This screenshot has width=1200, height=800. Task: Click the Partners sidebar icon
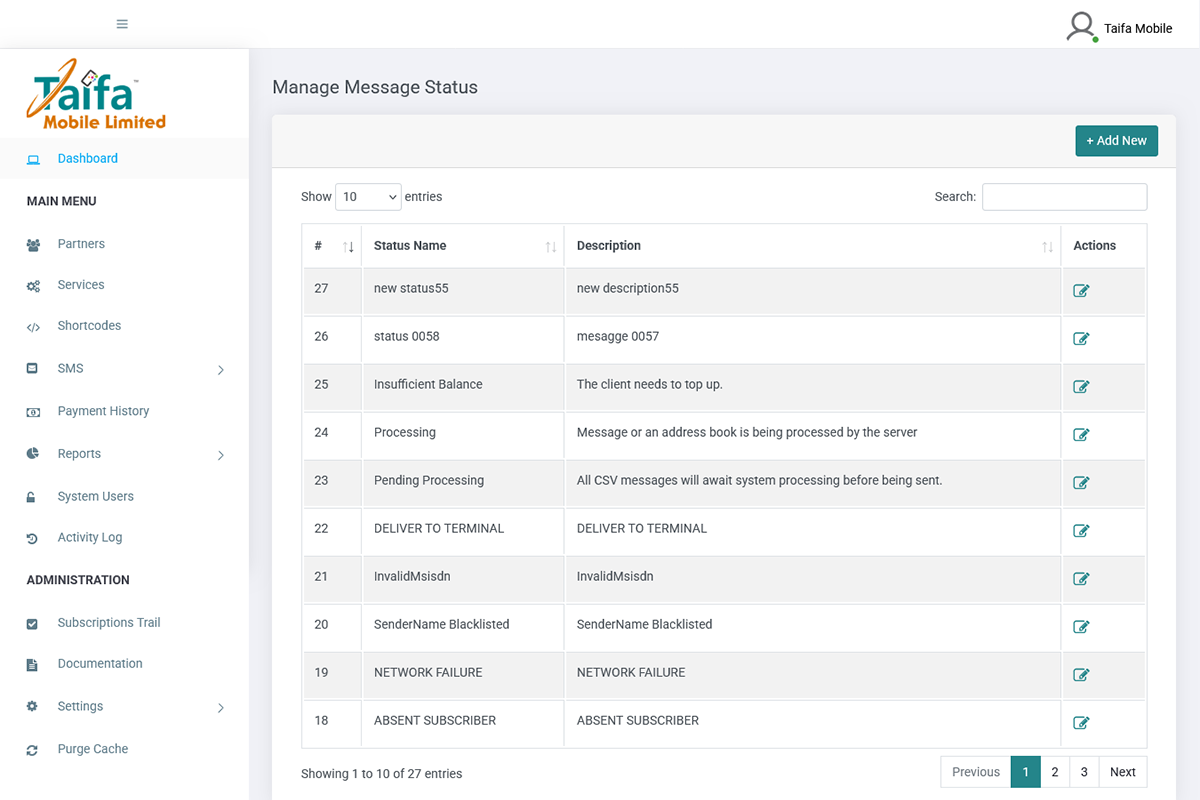pyautogui.click(x=33, y=243)
